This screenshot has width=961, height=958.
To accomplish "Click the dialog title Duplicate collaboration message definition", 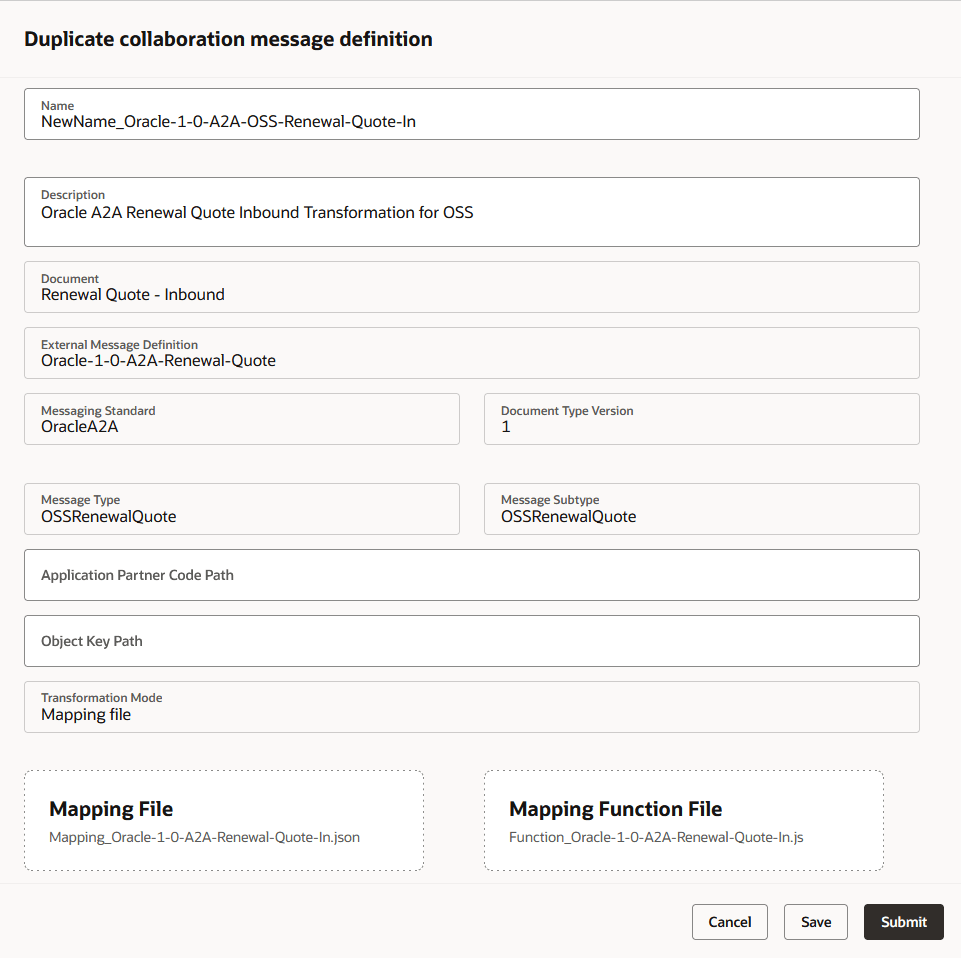I will tap(228, 39).
